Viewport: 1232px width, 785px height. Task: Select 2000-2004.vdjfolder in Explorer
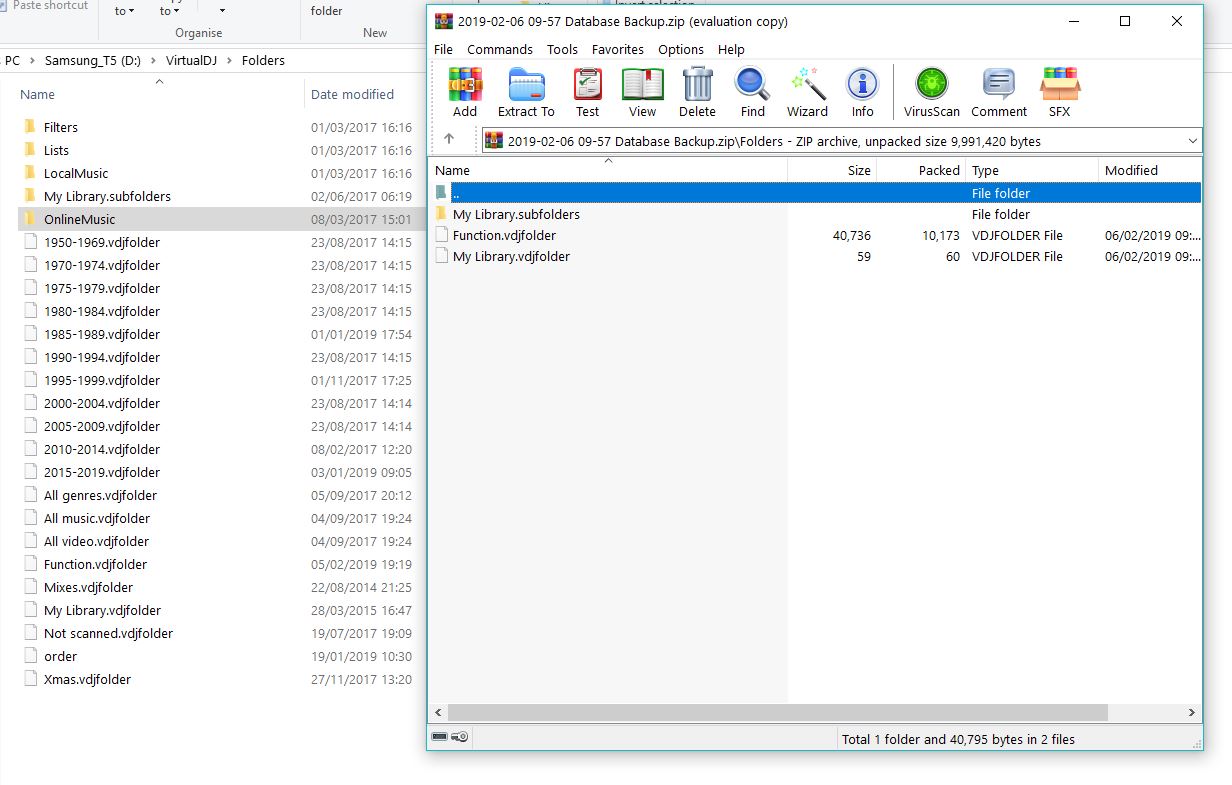point(102,403)
